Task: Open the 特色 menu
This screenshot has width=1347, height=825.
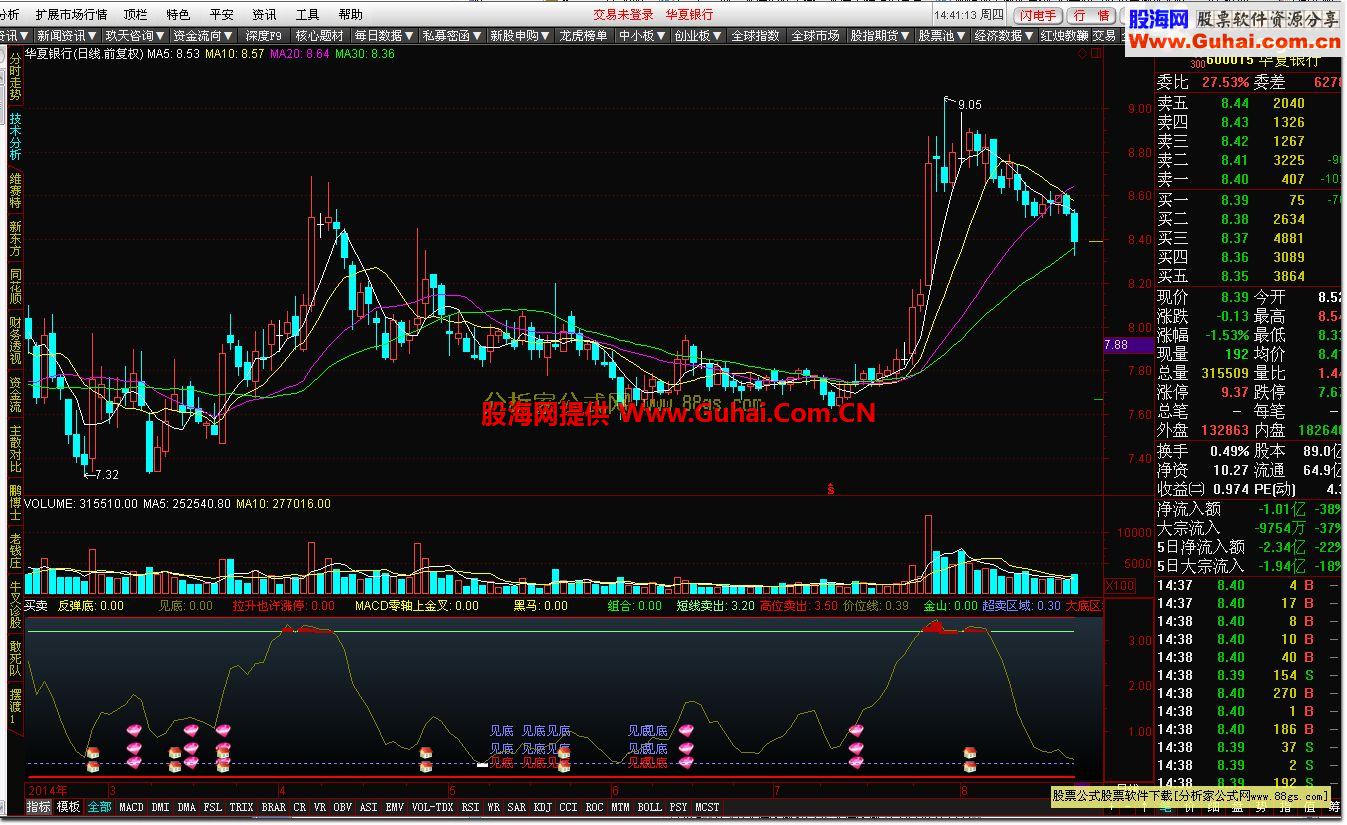Action: pos(178,15)
